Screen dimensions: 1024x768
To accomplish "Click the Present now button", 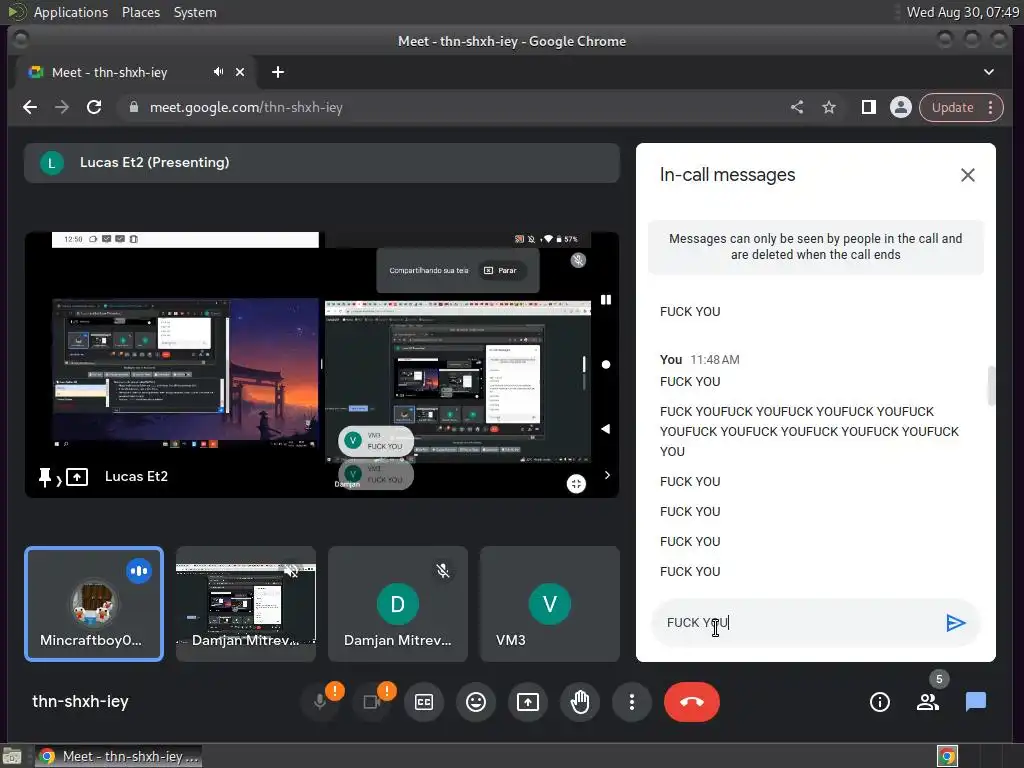I will point(528,702).
